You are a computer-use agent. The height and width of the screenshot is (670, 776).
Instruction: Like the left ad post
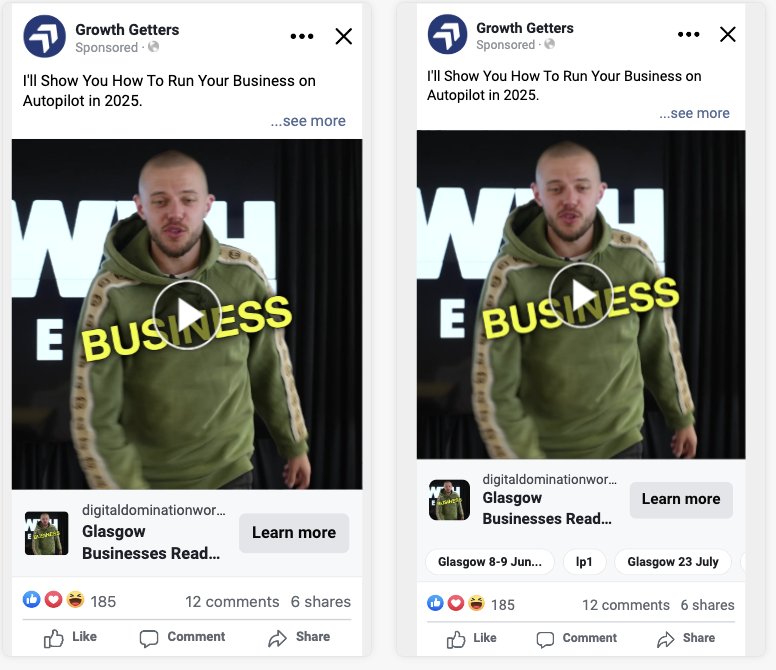tap(70, 637)
